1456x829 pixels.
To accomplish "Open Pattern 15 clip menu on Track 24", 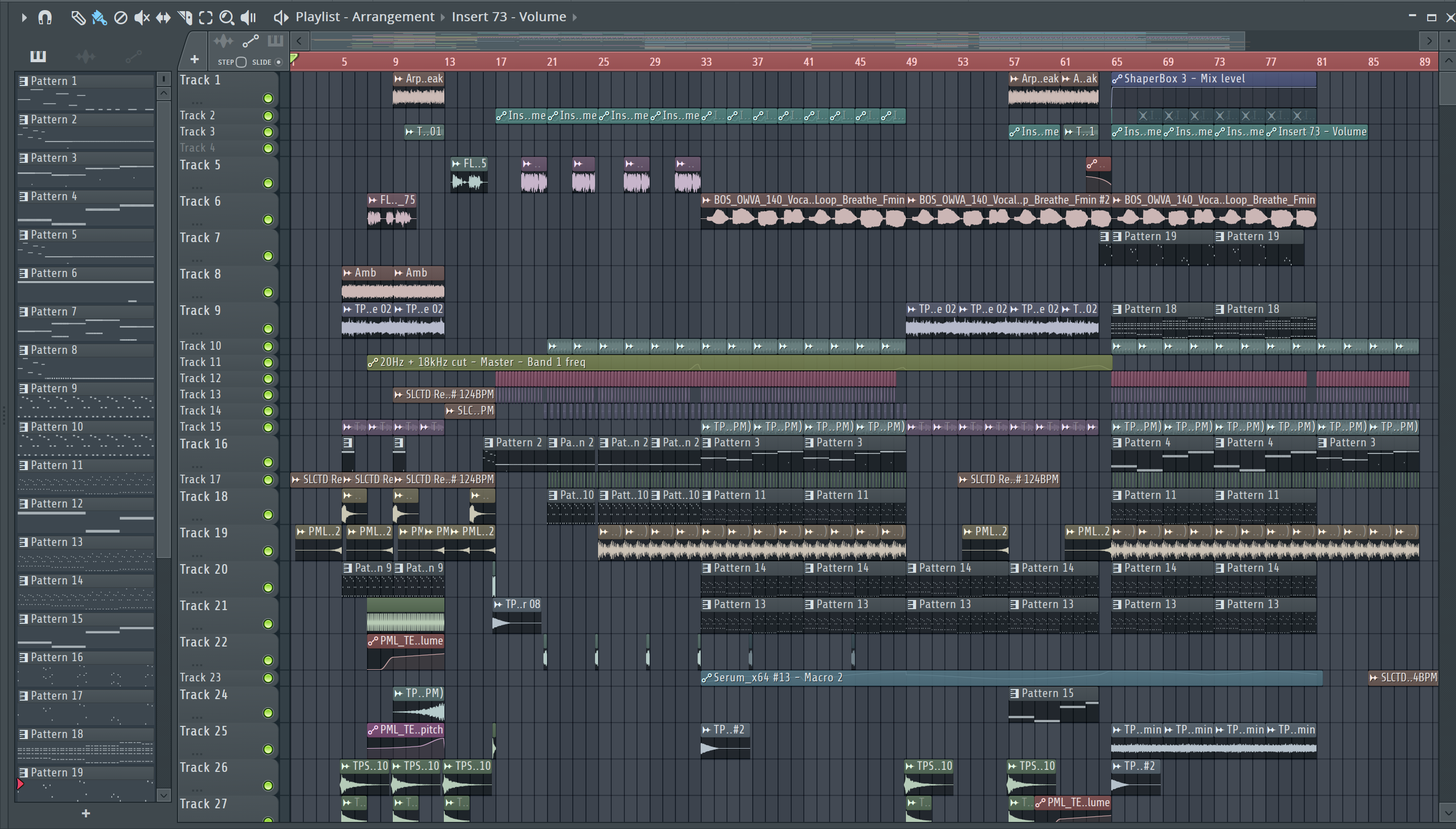I will click(x=1015, y=694).
